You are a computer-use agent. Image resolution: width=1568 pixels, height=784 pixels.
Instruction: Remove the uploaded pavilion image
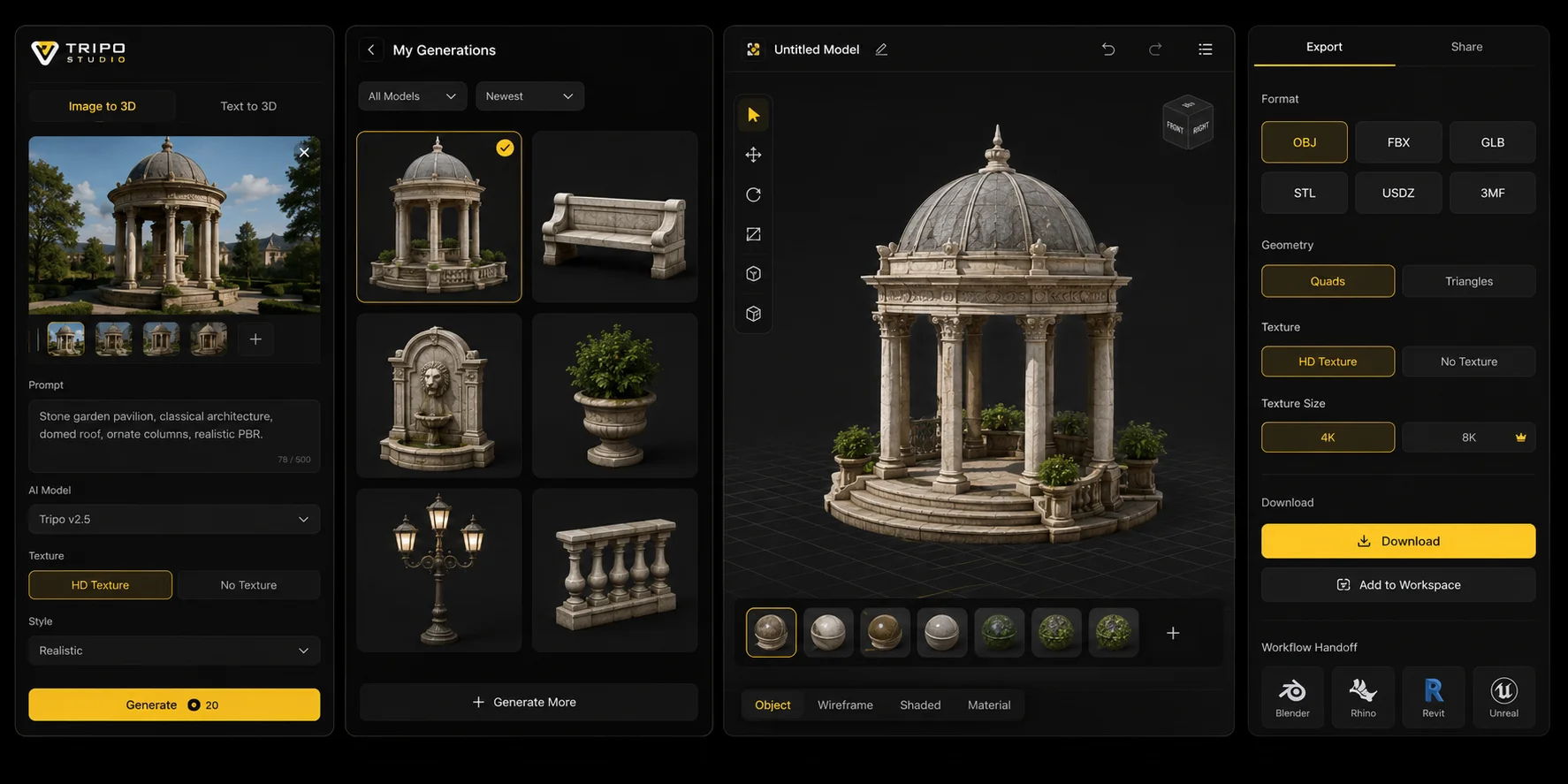[x=304, y=152]
